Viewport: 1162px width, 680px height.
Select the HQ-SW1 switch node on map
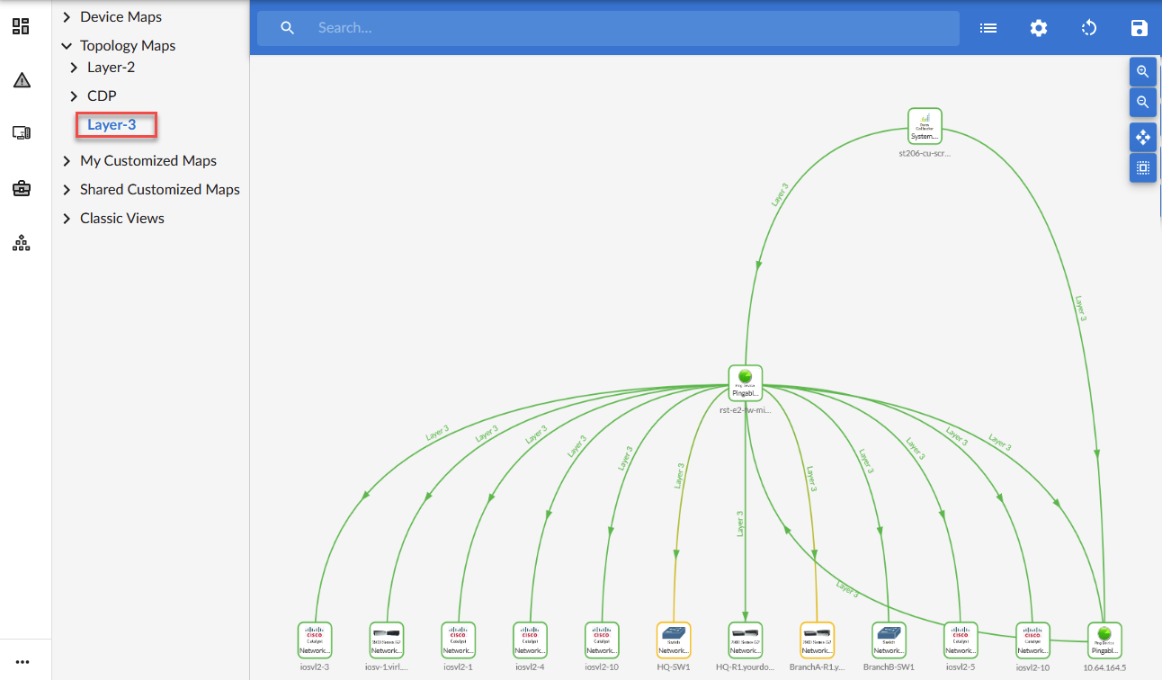pyautogui.click(x=674, y=638)
